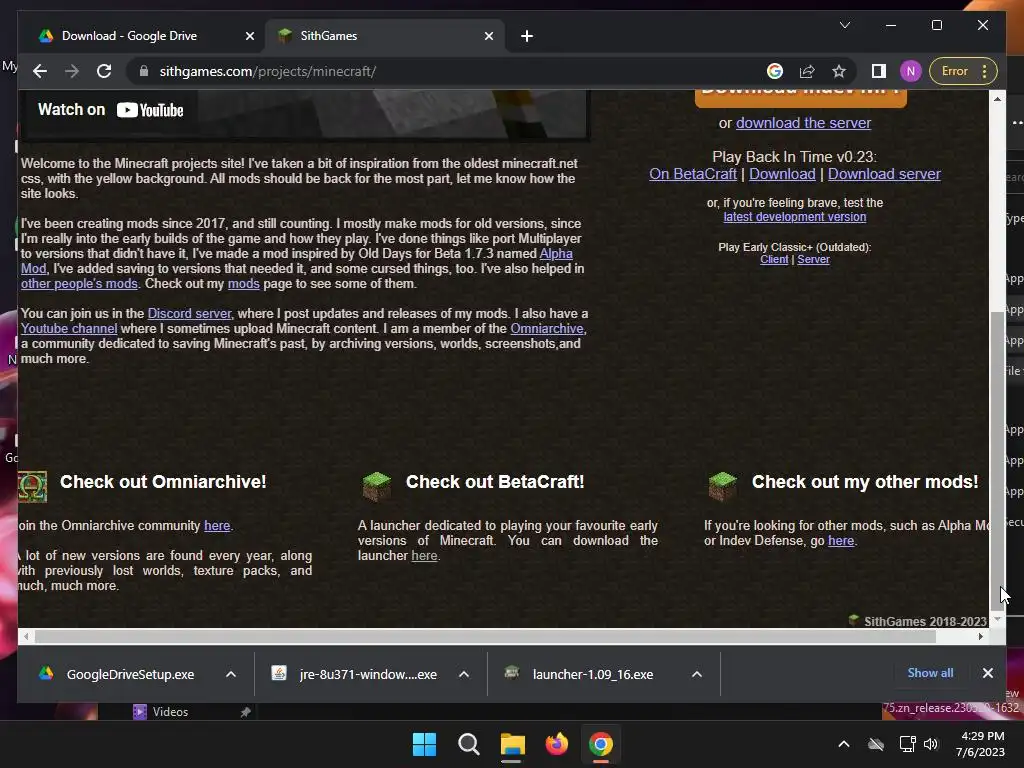The height and width of the screenshot is (768, 1024).
Task: Open GoogleDriveSetup.exe download
Action: tap(131, 674)
